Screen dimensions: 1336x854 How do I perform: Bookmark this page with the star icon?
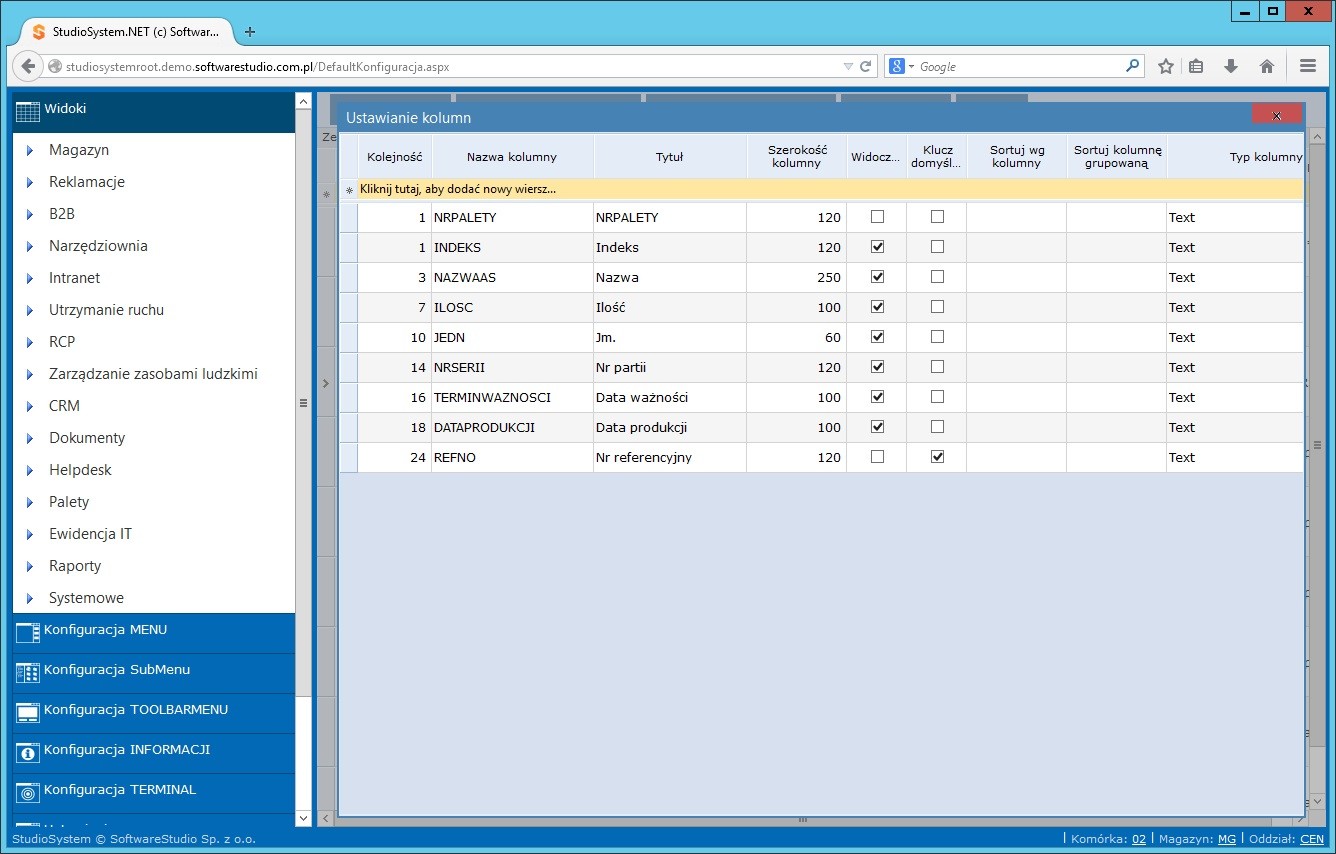pos(1166,66)
